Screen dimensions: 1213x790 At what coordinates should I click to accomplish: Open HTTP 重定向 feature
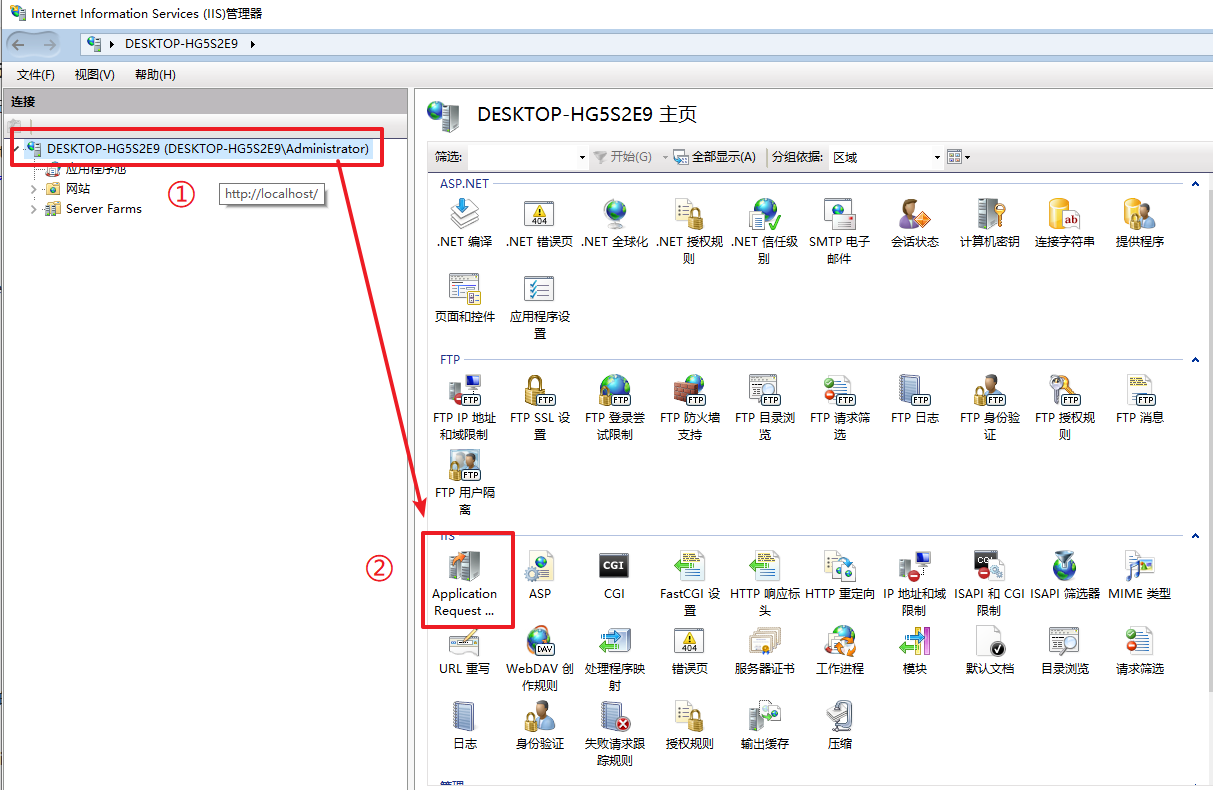coord(840,575)
